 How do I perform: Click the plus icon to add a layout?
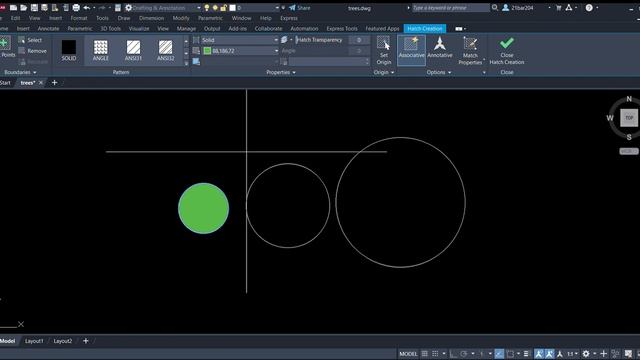(x=86, y=341)
